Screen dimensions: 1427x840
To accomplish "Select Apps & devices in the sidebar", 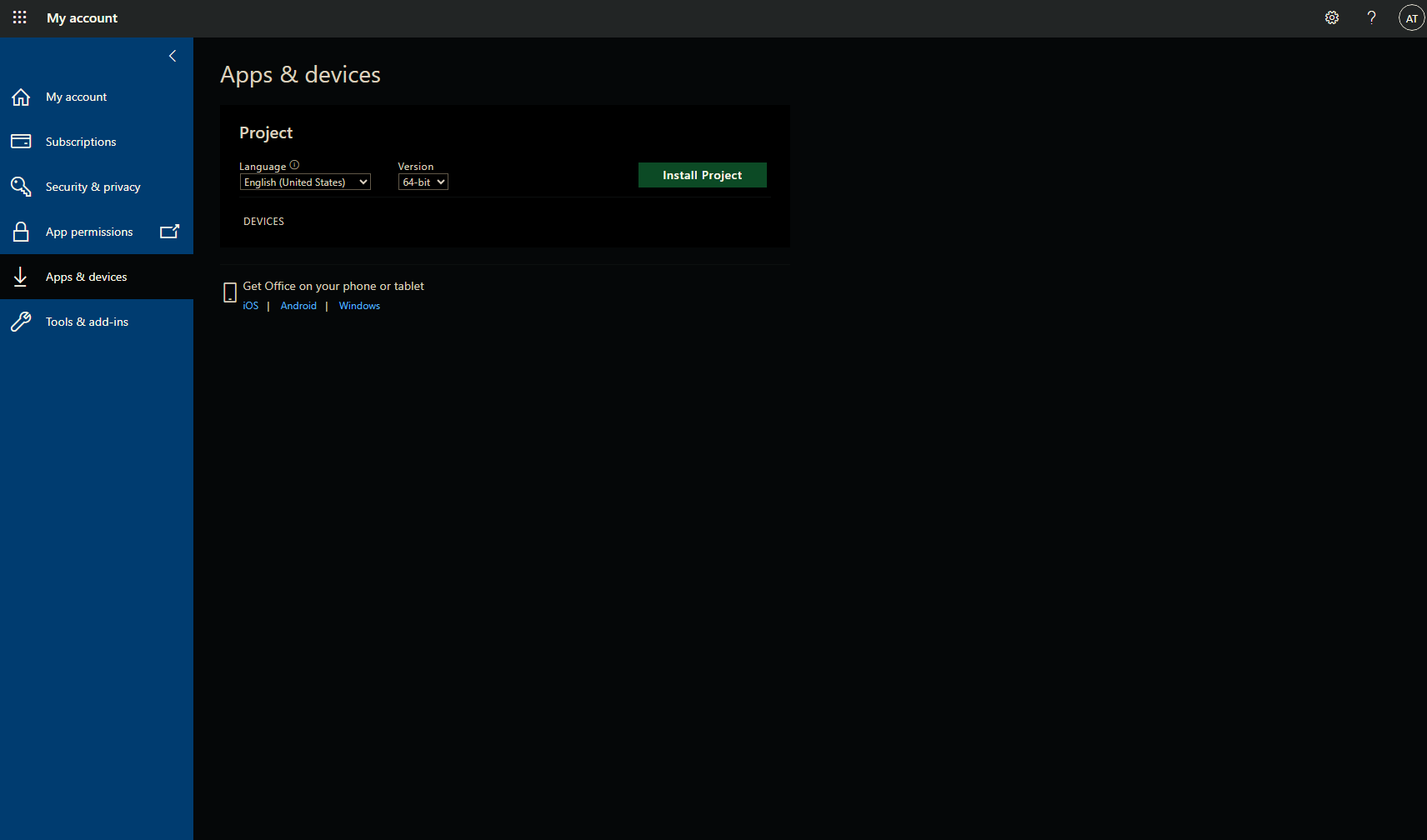I will 97,277.
